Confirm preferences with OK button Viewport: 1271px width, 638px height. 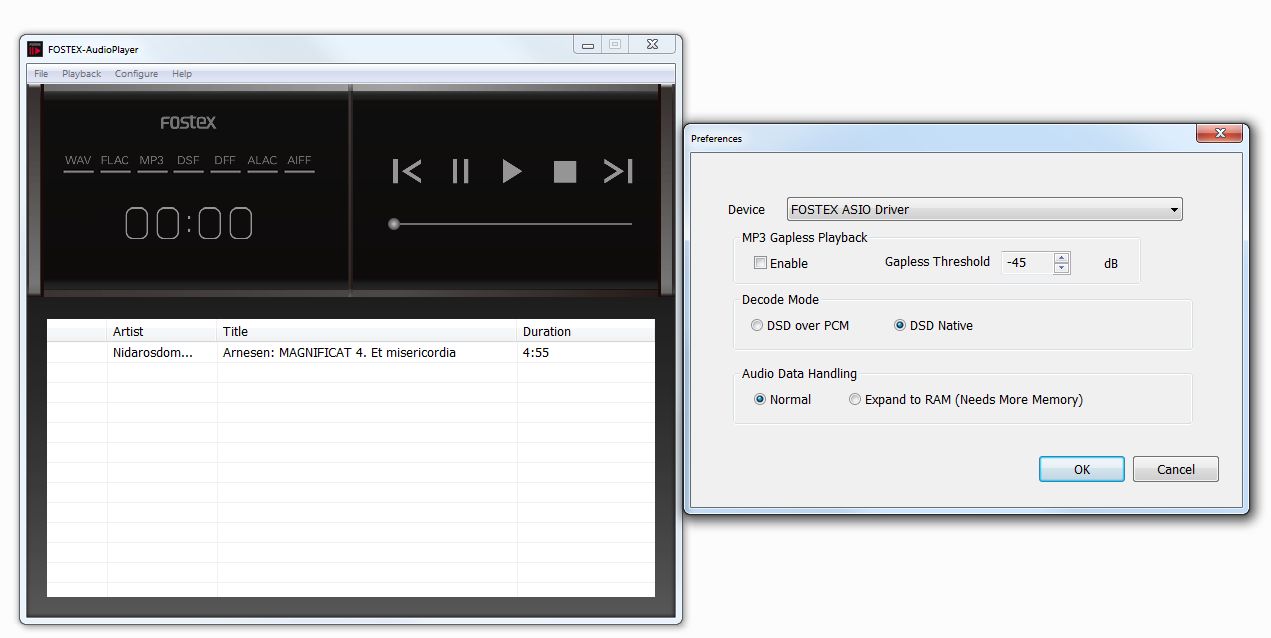(x=1082, y=469)
